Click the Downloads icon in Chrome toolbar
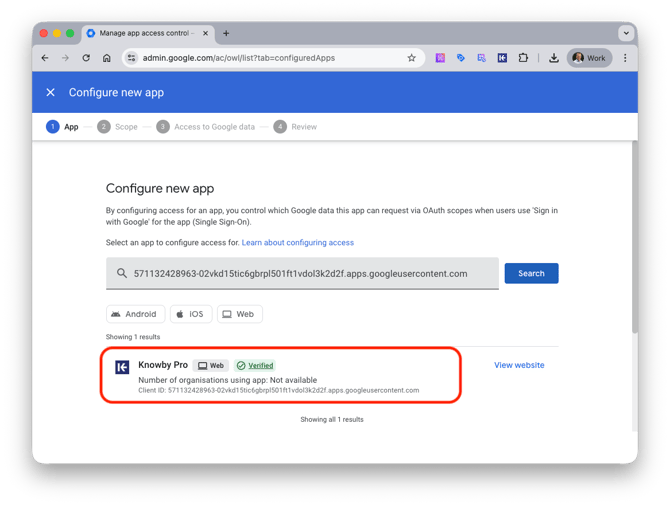 (553, 58)
